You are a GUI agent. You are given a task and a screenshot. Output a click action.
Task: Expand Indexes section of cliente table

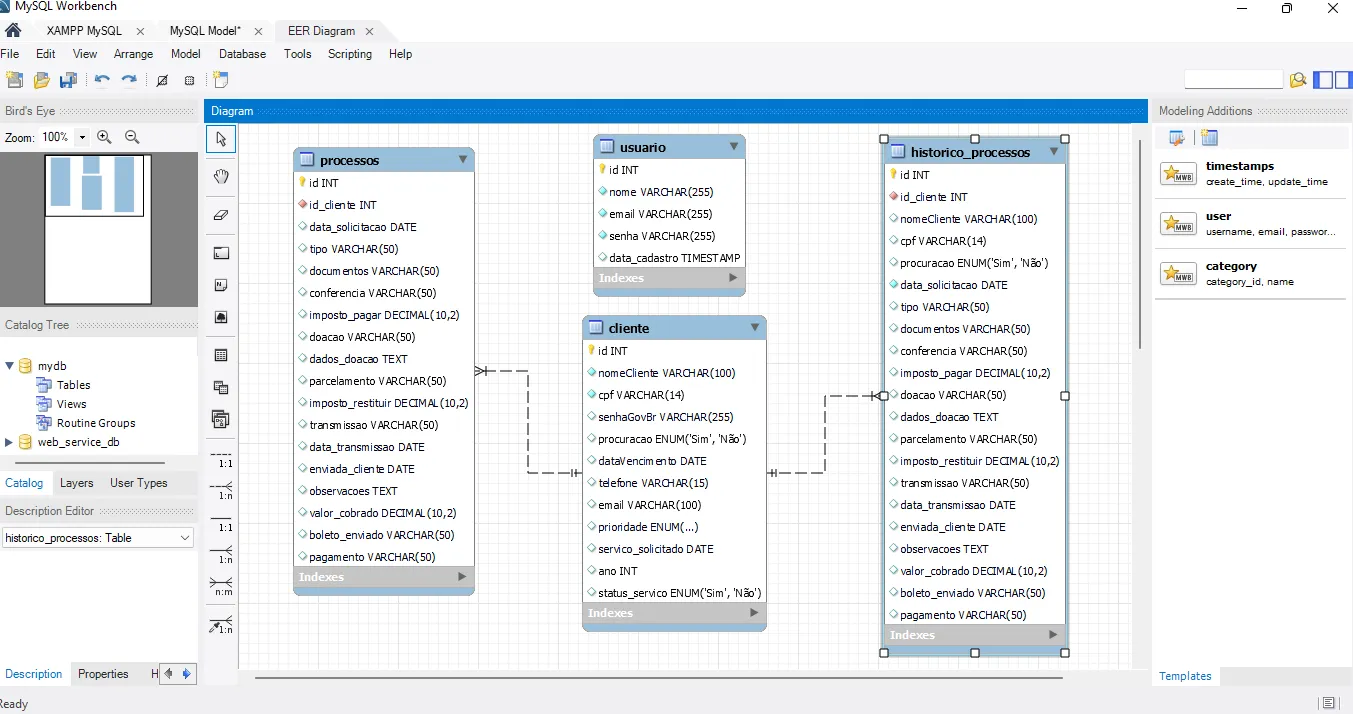click(x=754, y=613)
